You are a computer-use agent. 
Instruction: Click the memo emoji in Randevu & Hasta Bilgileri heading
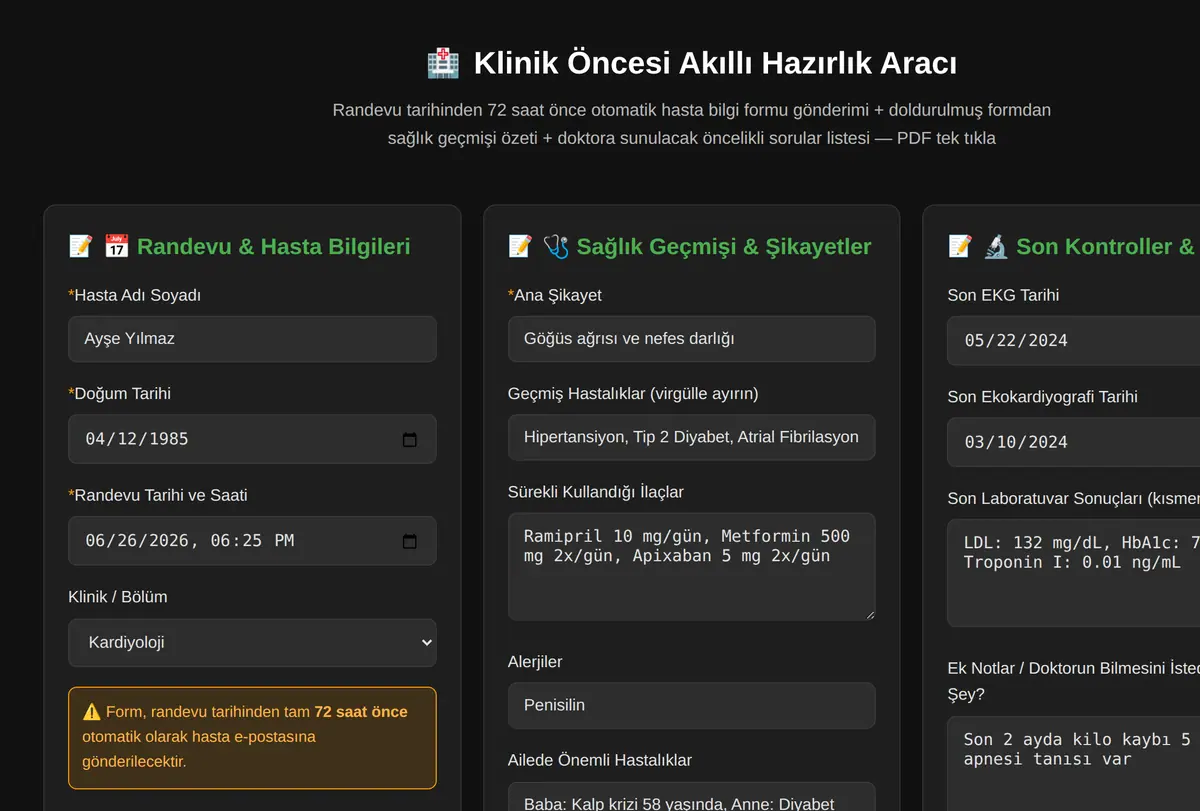coord(80,246)
